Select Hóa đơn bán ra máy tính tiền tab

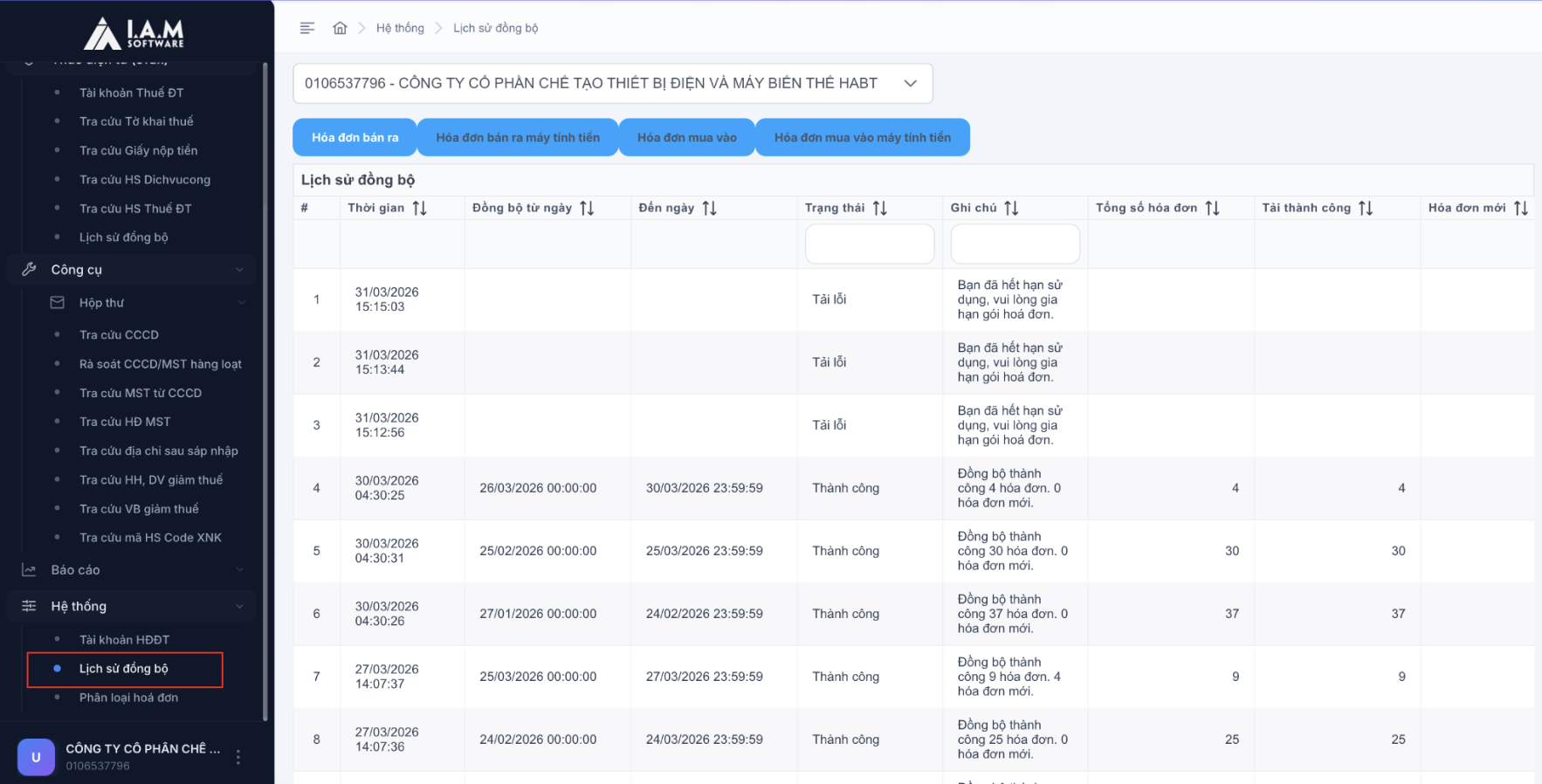click(x=518, y=137)
